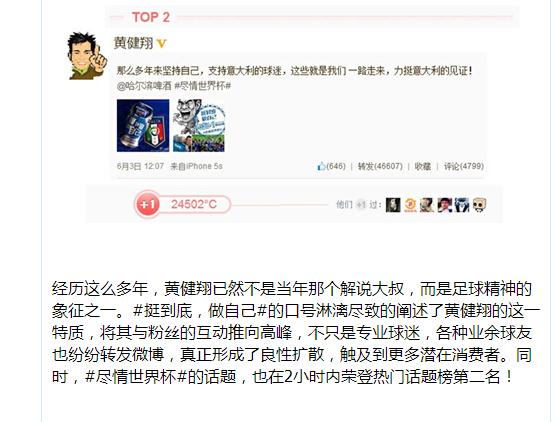This screenshot has width=560, height=422.
Task: Click the red +1 heat button
Action: coord(147,204)
